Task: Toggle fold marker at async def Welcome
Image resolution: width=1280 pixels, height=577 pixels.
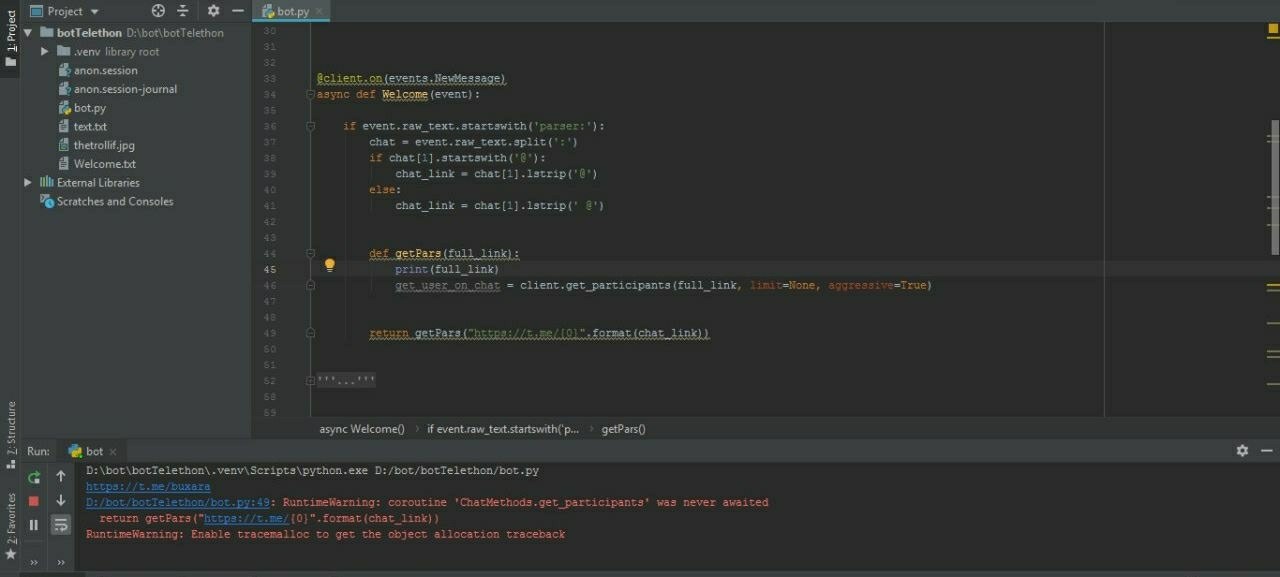Action: click(310, 94)
